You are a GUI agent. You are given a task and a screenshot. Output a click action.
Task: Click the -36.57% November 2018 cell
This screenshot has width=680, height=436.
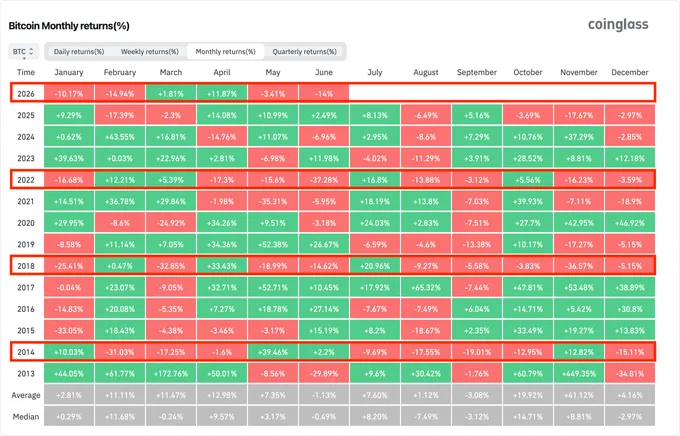tap(579, 266)
